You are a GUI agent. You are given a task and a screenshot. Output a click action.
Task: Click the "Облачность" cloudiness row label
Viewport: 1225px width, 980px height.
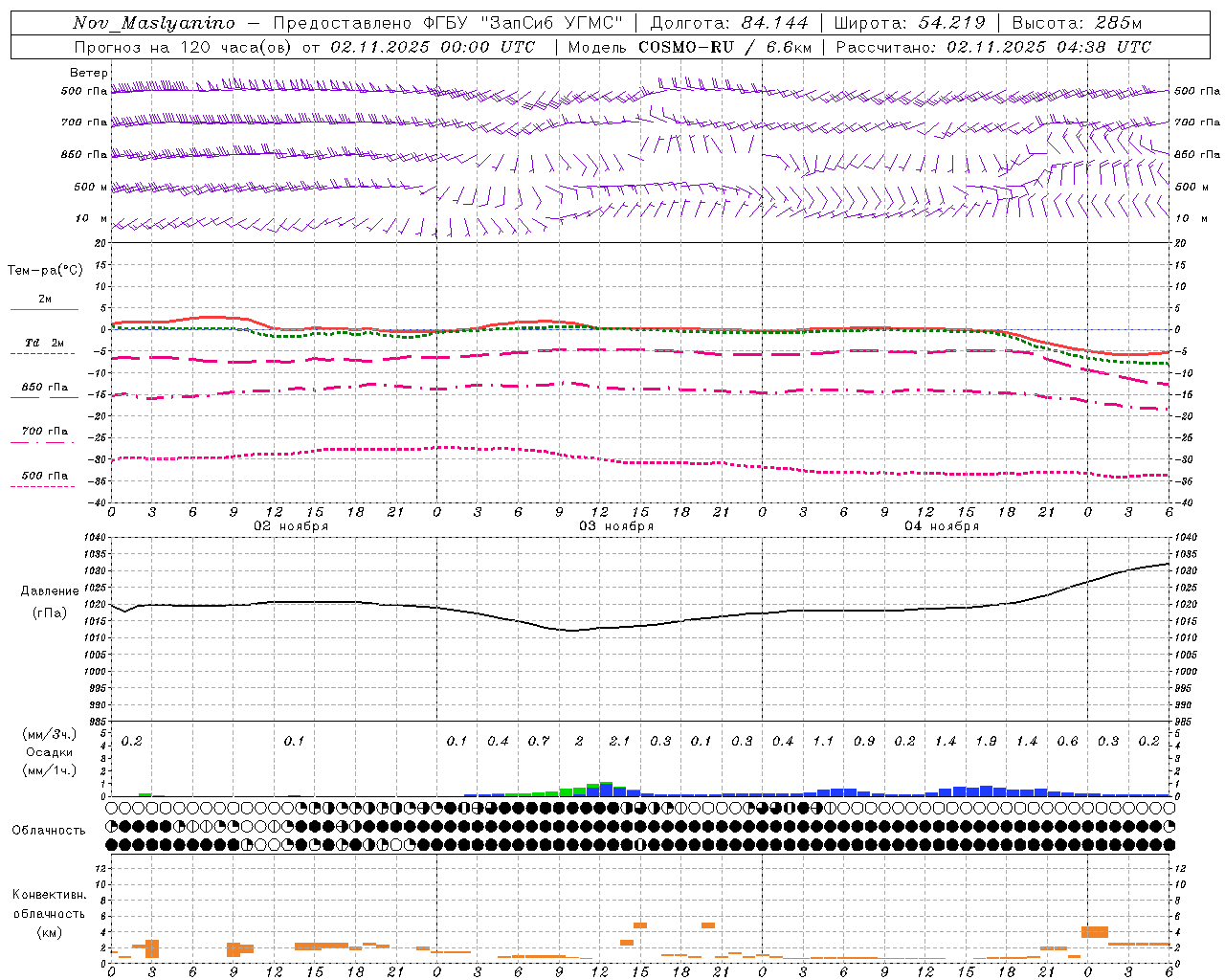point(49,830)
